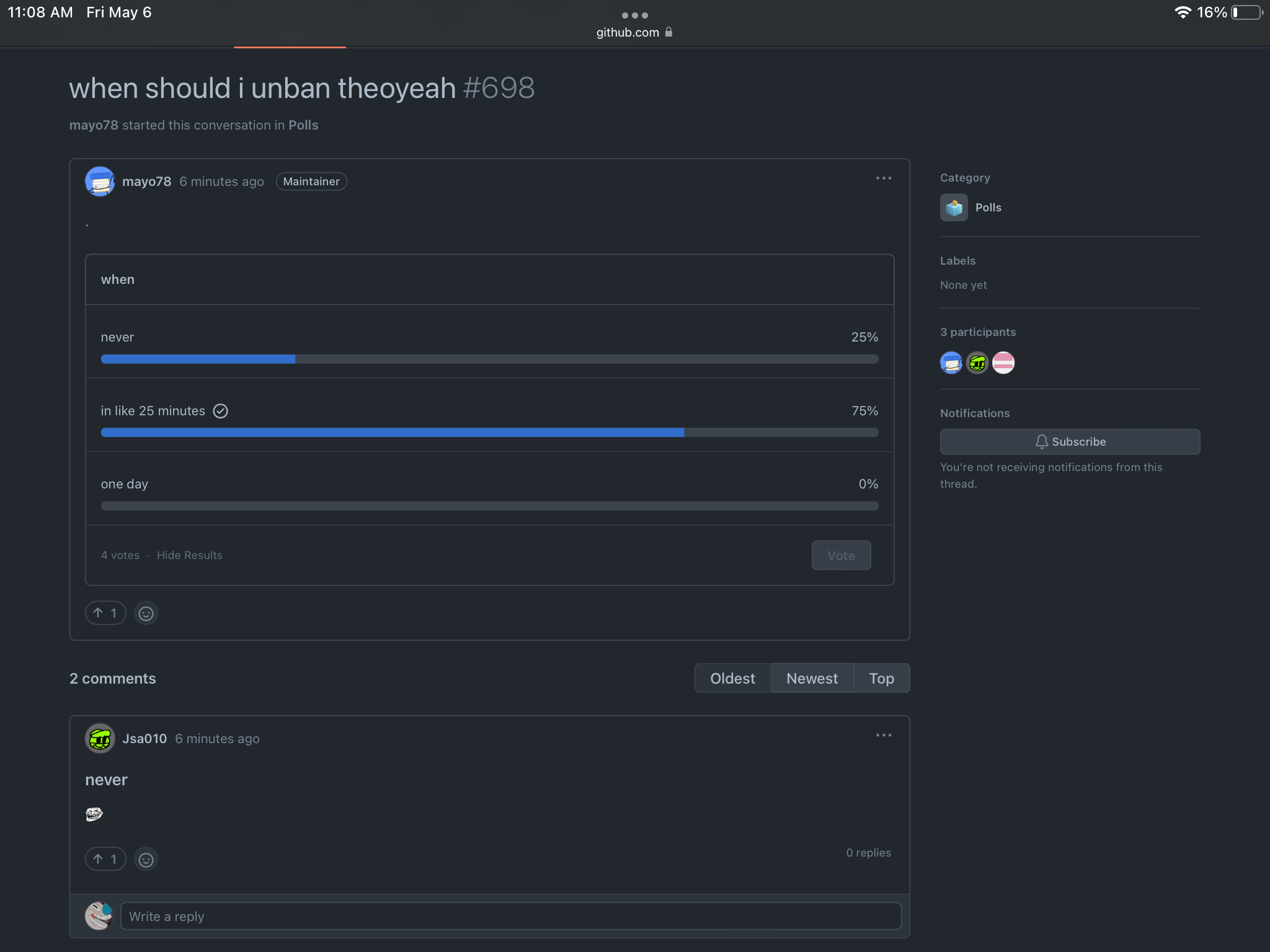Click the checkmark beside in like 25 minutes
This screenshot has height=952, width=1270.
pos(221,411)
